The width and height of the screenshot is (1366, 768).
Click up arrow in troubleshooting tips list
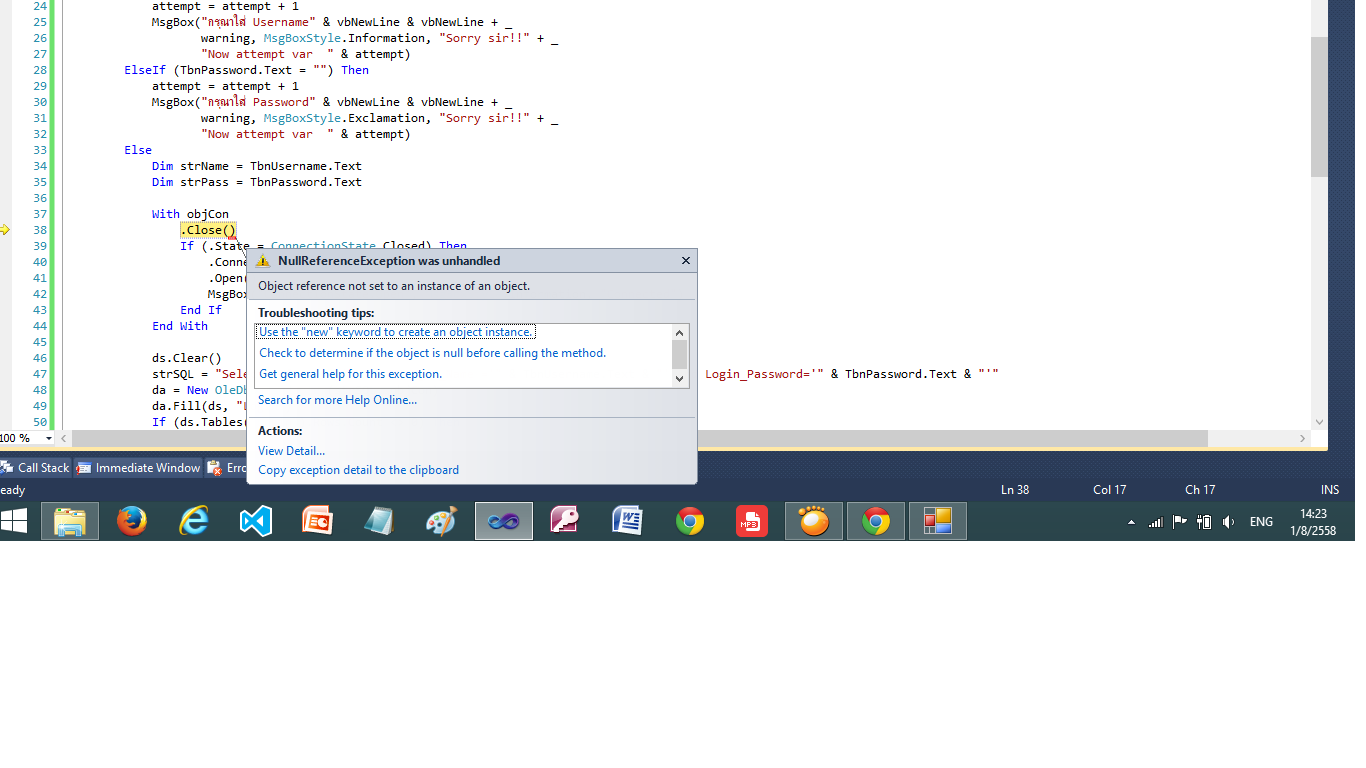coord(680,332)
